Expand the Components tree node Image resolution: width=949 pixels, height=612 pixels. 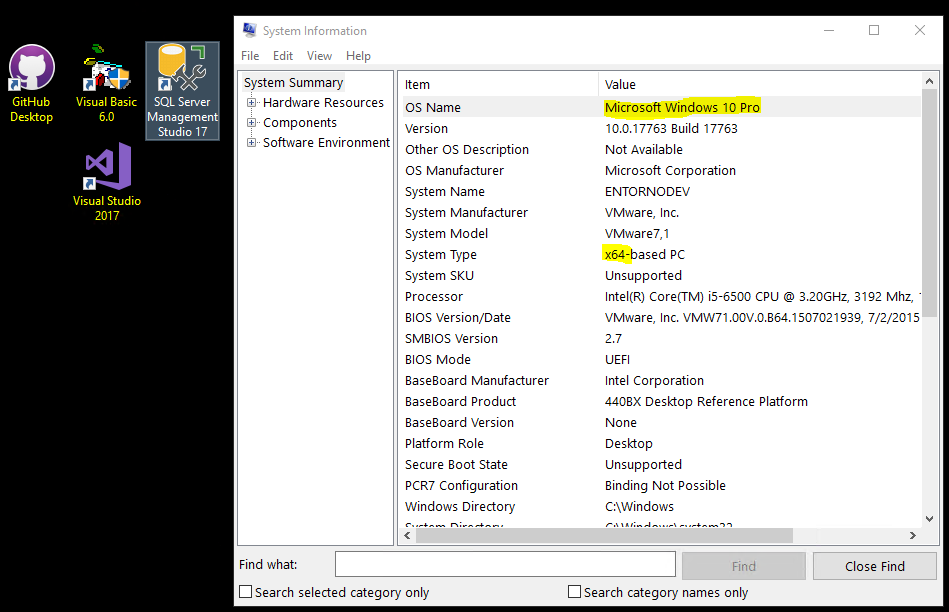pyautogui.click(x=251, y=122)
